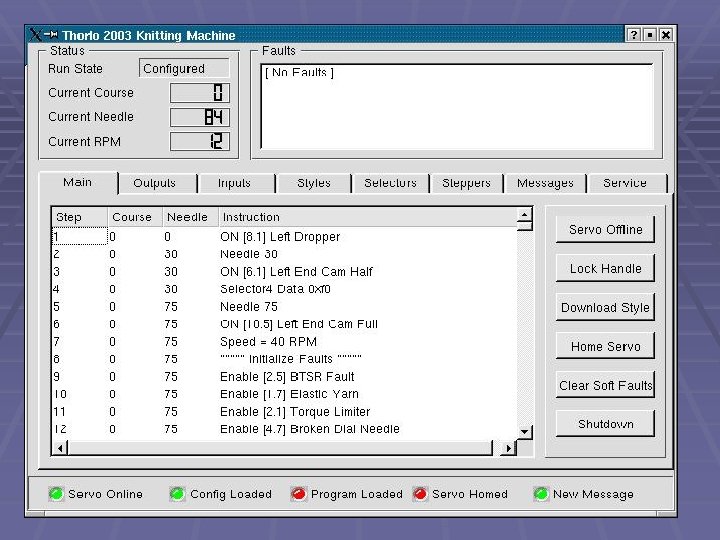The height and width of the screenshot is (540, 720).
Task: Click the Download Style button
Action: coord(605,308)
